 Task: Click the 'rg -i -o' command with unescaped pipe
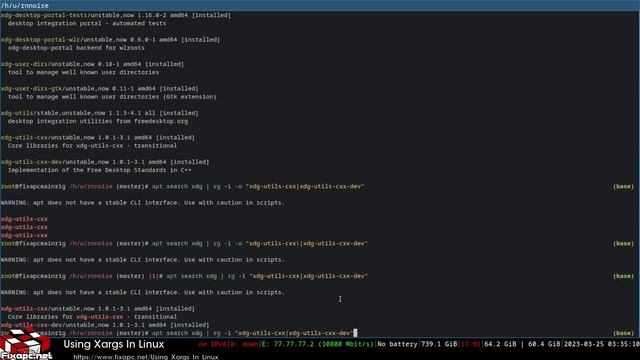[258, 187]
